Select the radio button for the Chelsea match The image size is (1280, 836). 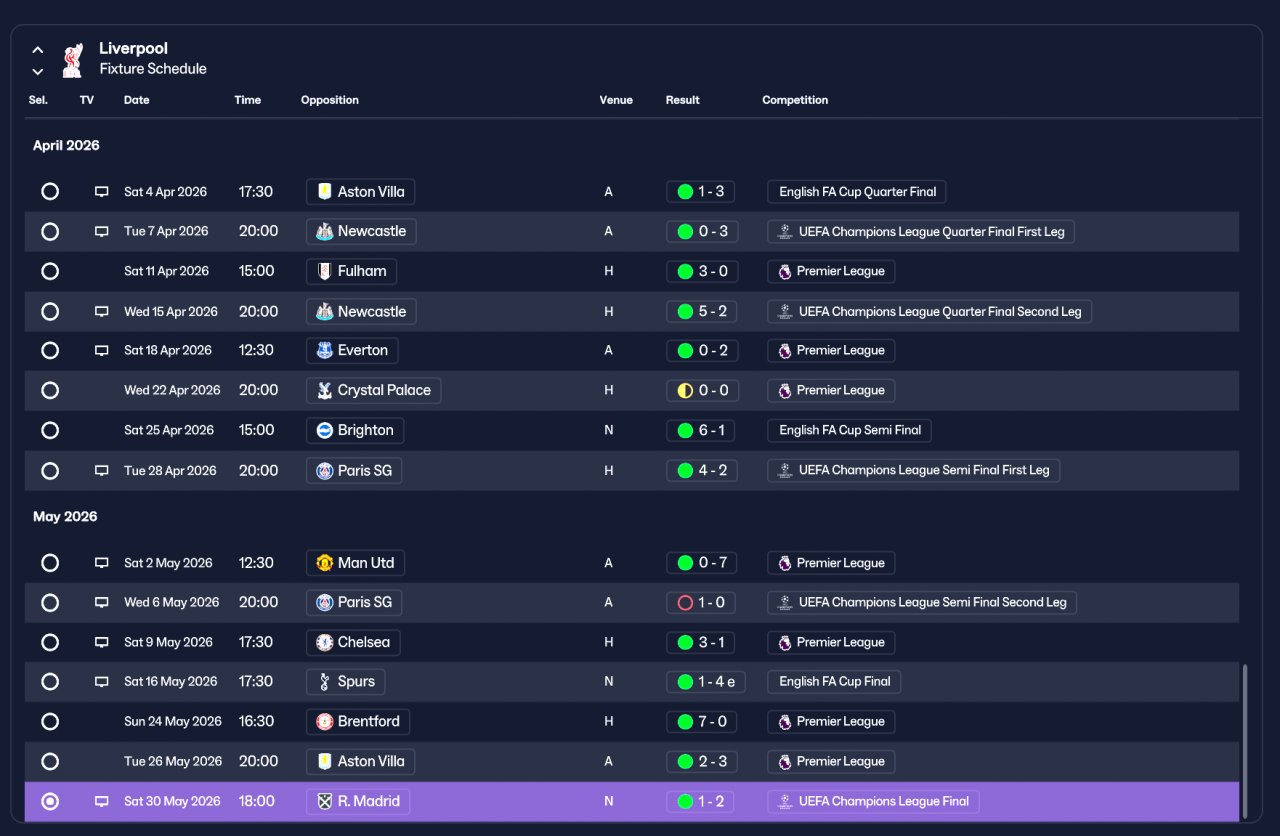(x=50, y=642)
